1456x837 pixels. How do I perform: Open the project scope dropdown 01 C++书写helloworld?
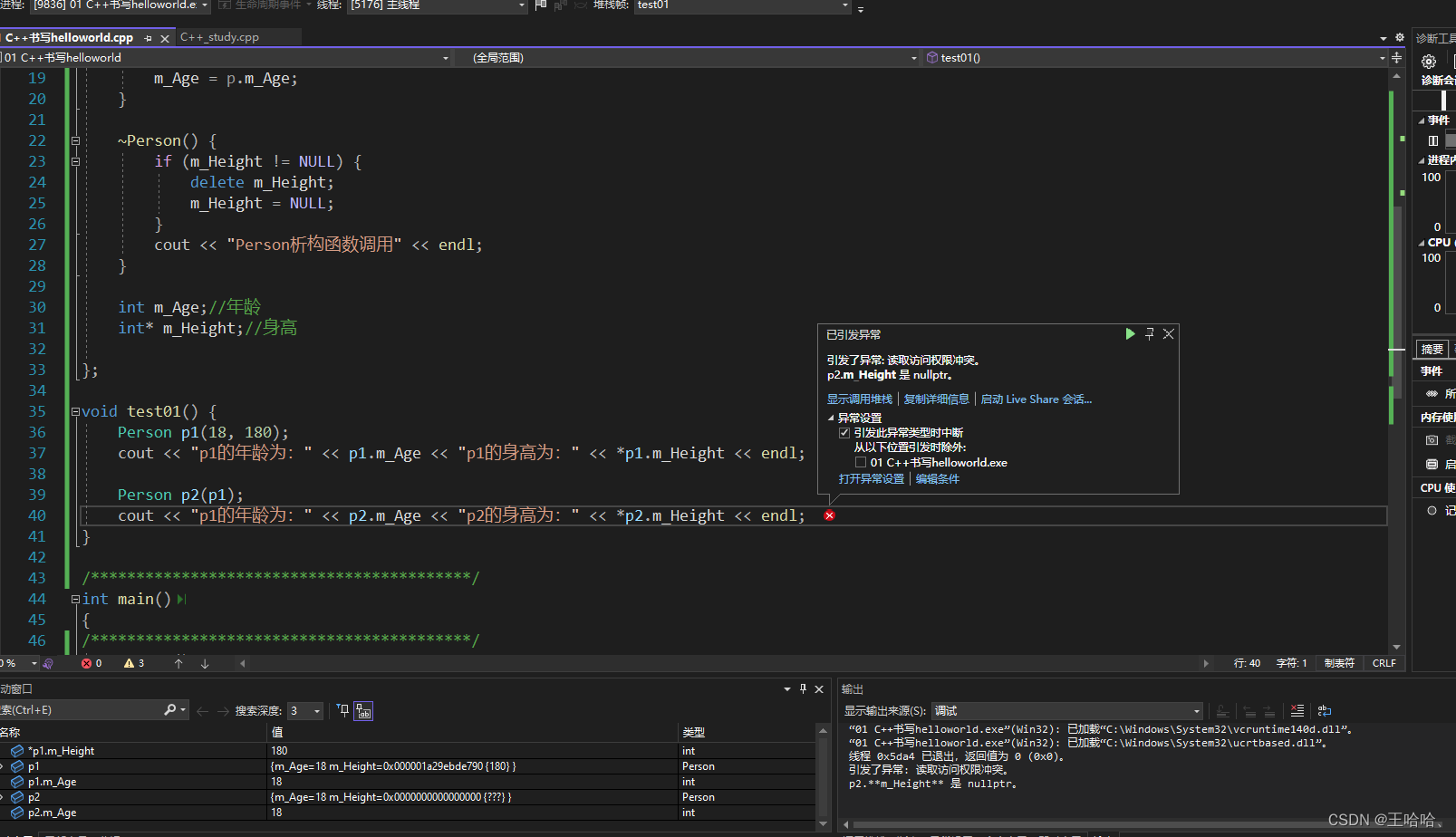tap(225, 57)
